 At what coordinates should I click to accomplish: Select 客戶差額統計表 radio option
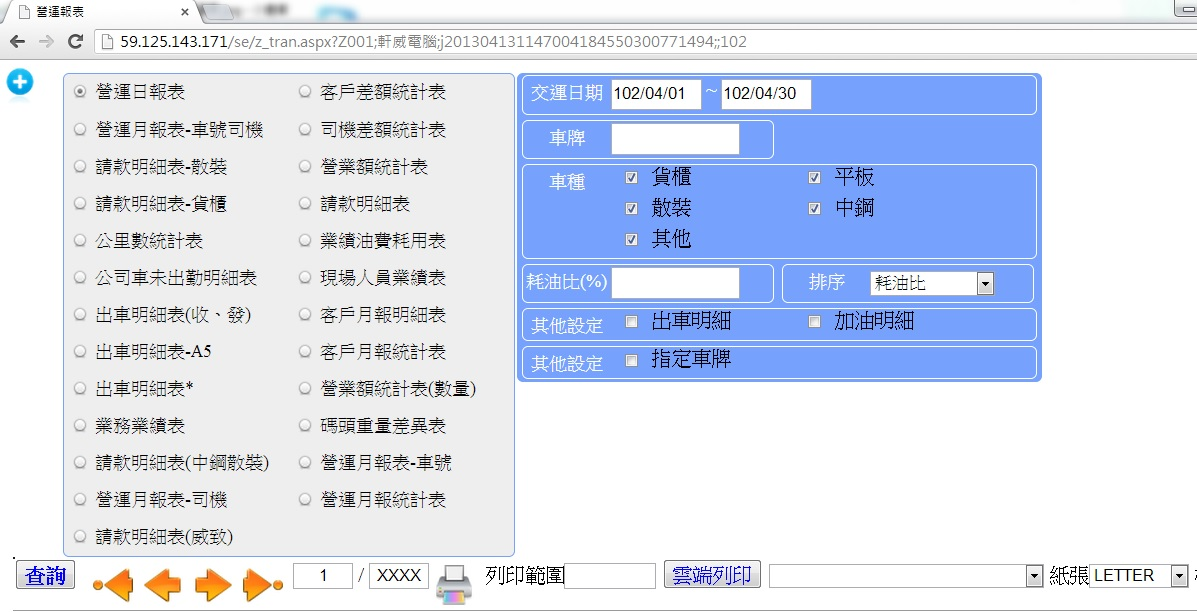(x=305, y=92)
